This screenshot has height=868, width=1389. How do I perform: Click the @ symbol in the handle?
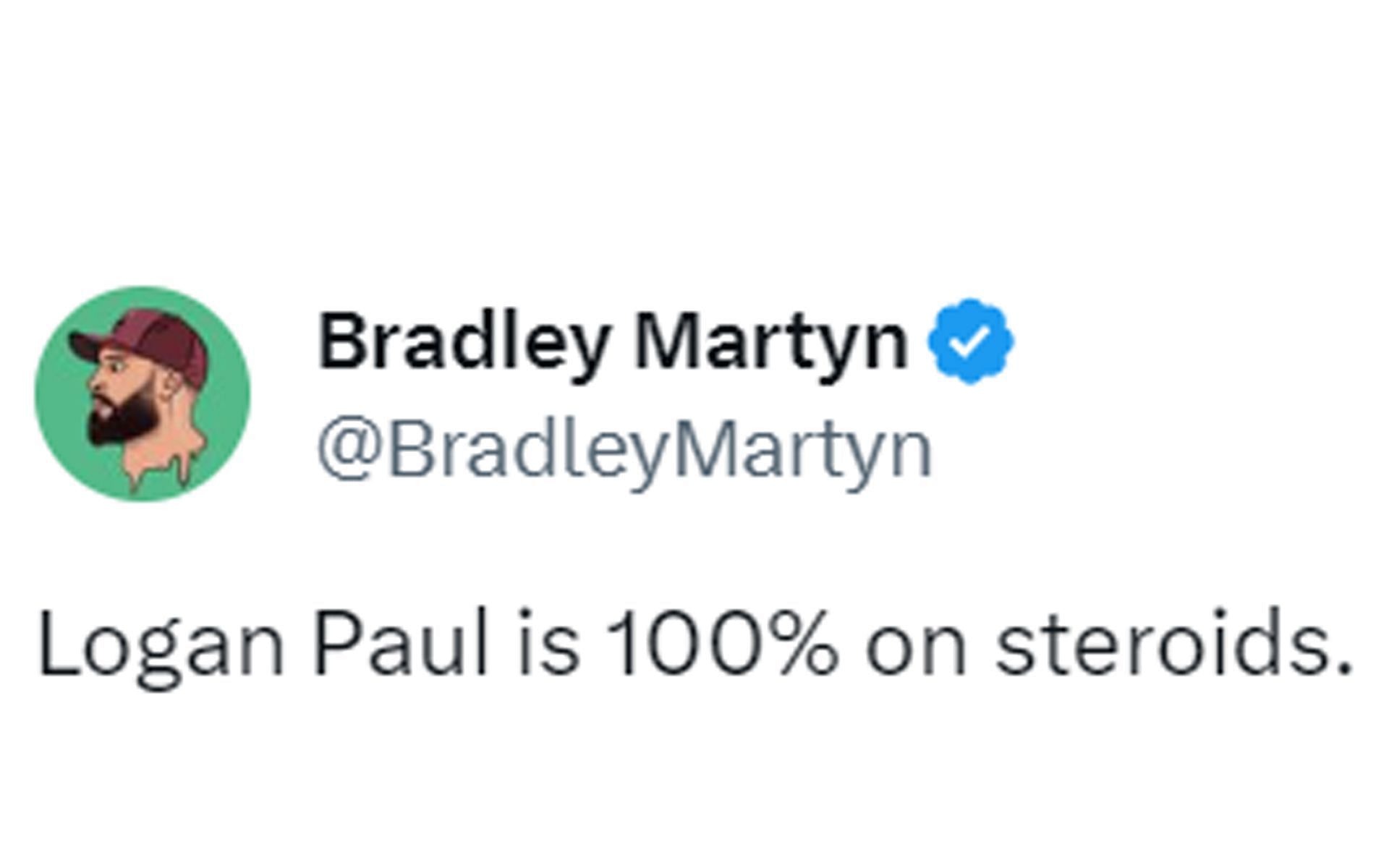tap(349, 450)
